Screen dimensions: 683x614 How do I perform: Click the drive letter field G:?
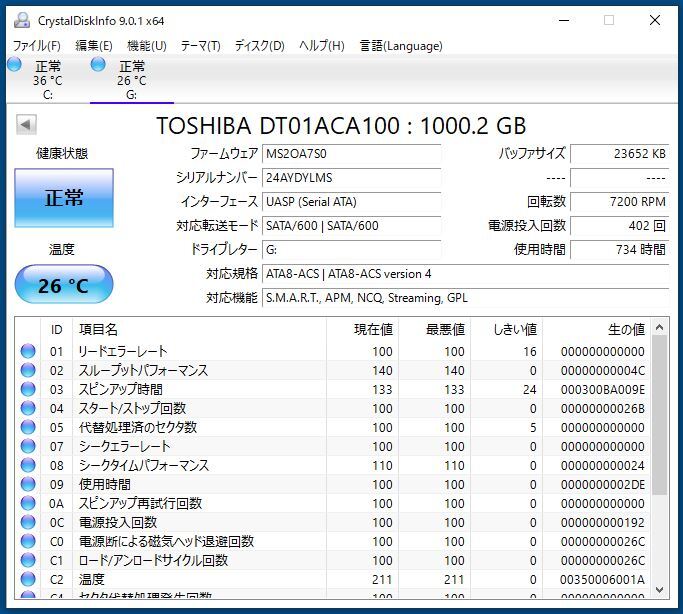tap(351, 250)
